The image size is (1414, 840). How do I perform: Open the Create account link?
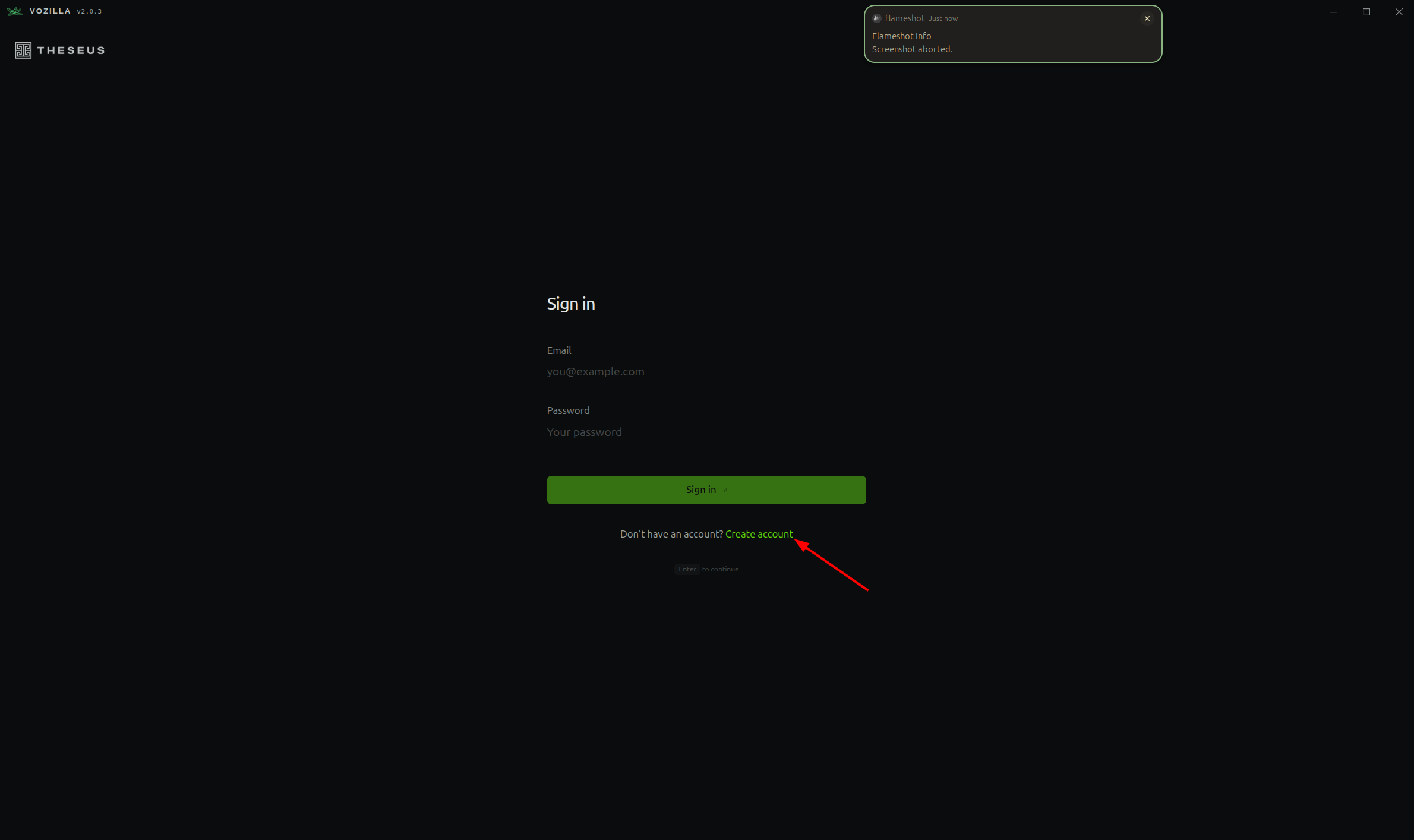759,534
